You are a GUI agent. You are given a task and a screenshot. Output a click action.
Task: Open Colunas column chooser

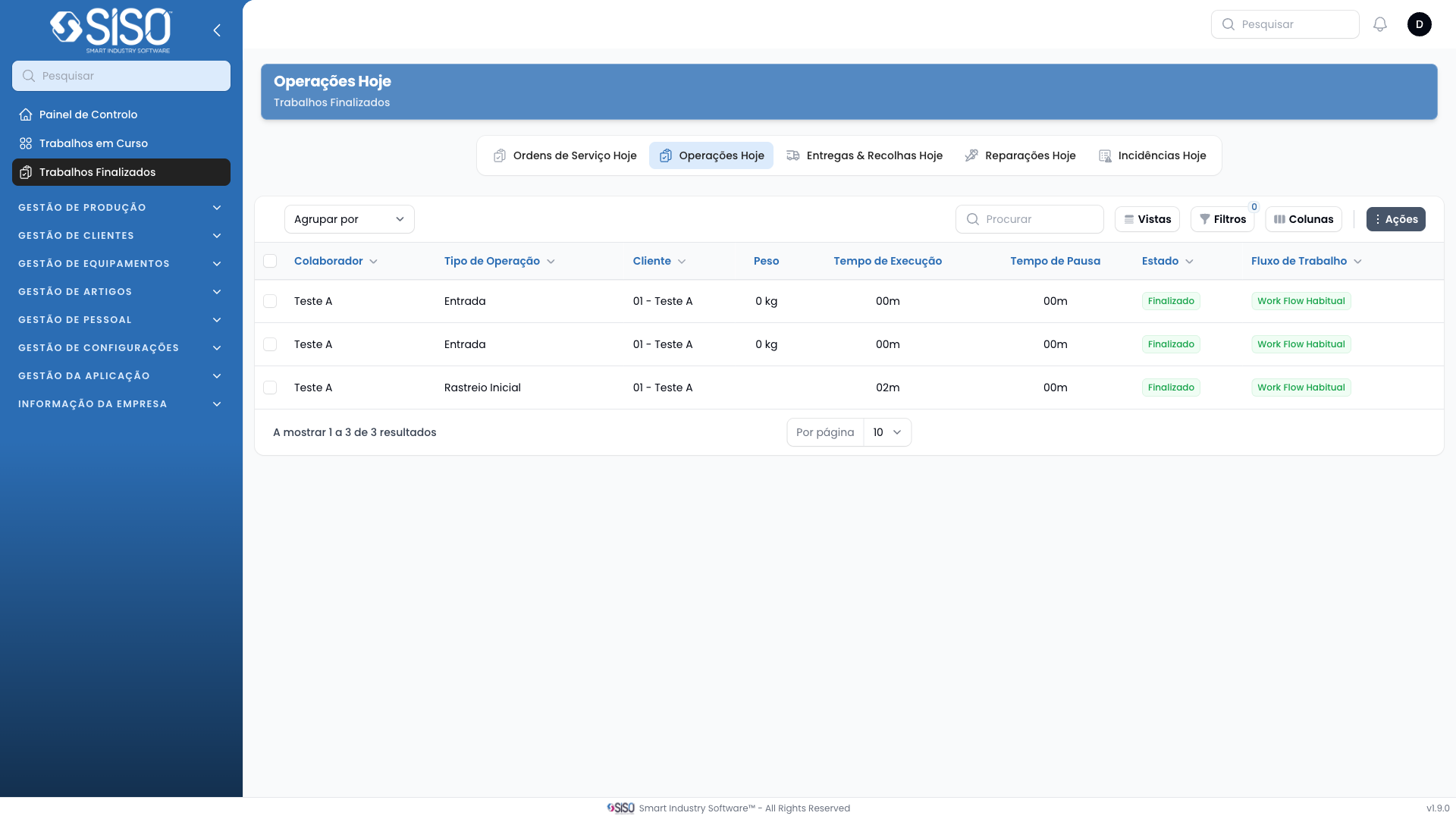click(x=1303, y=219)
